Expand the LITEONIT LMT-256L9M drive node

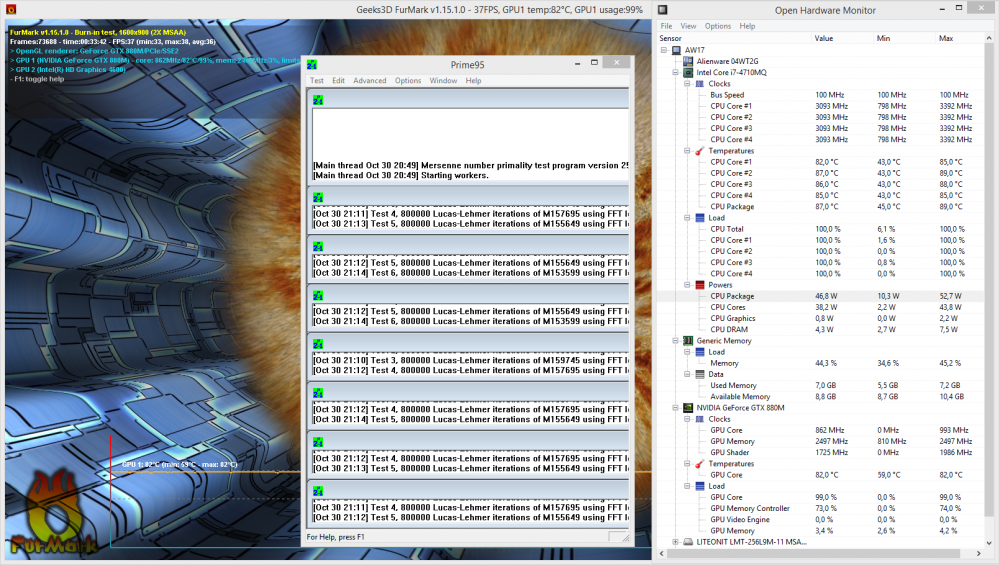tap(675, 541)
